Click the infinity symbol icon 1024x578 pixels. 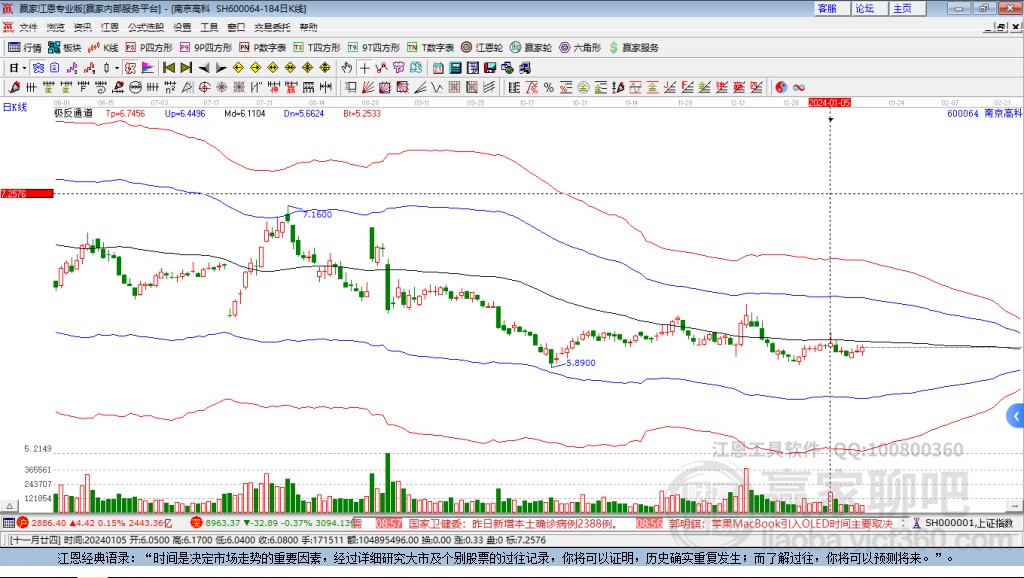(799, 87)
